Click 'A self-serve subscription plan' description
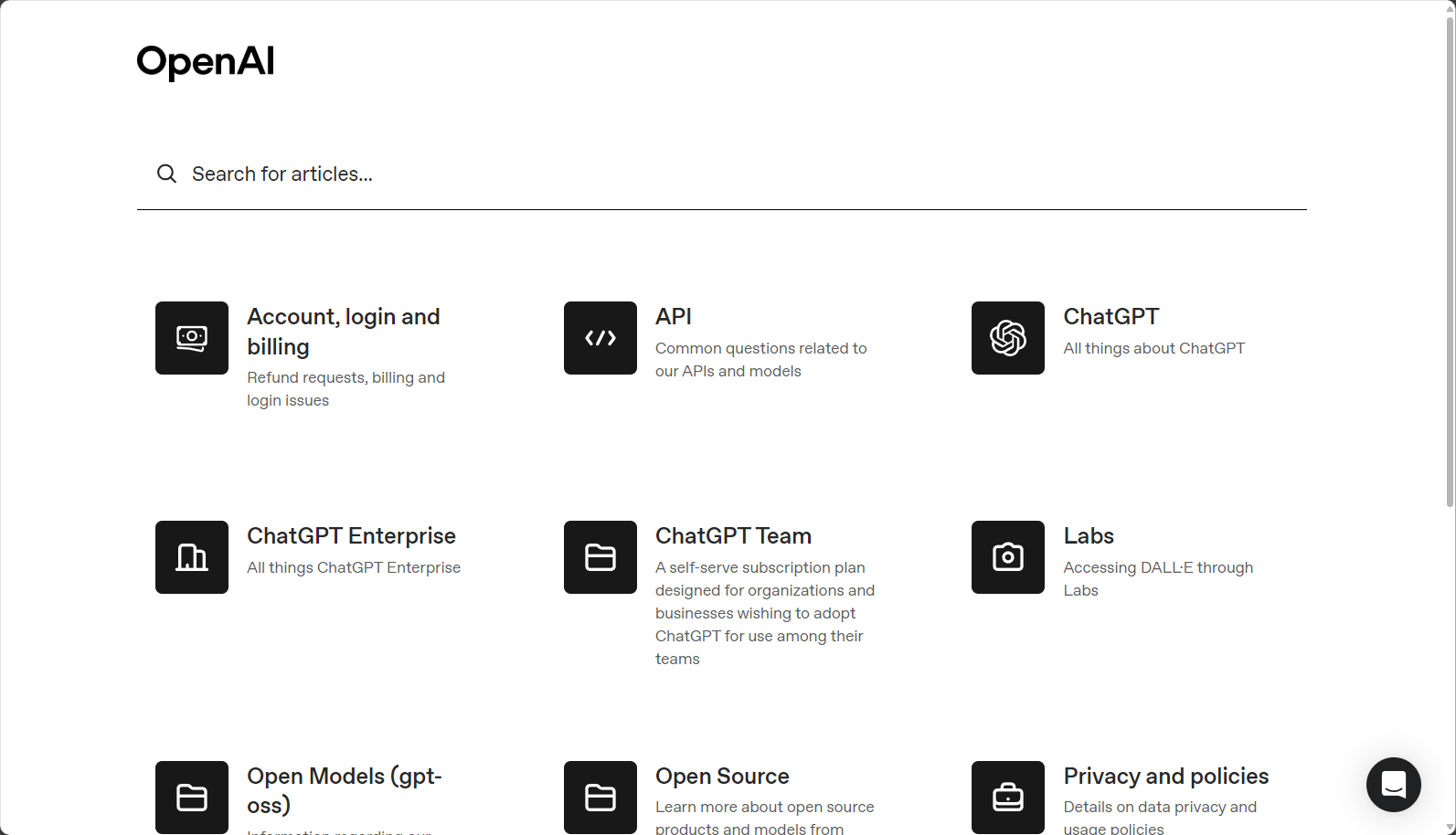 tap(765, 613)
